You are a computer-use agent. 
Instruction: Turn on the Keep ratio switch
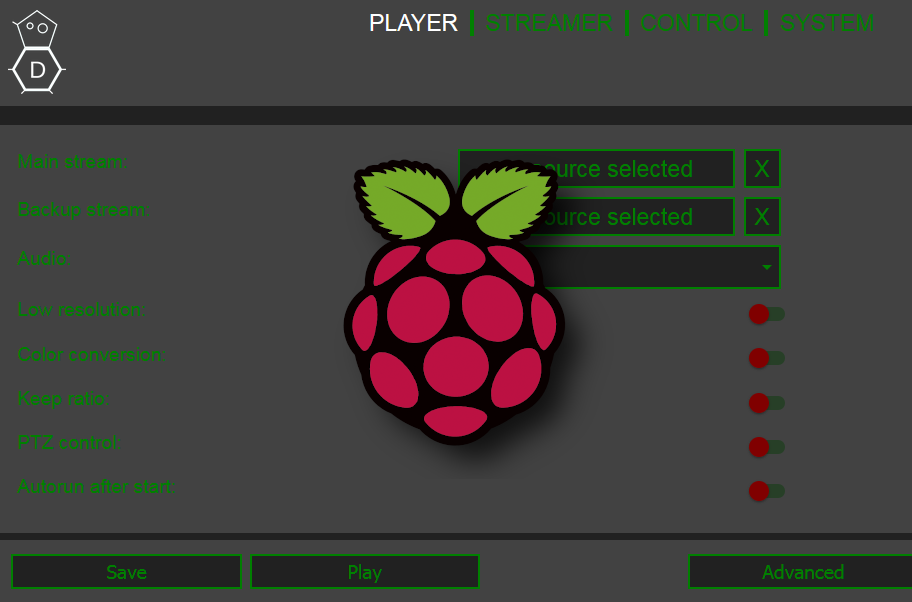click(766, 403)
